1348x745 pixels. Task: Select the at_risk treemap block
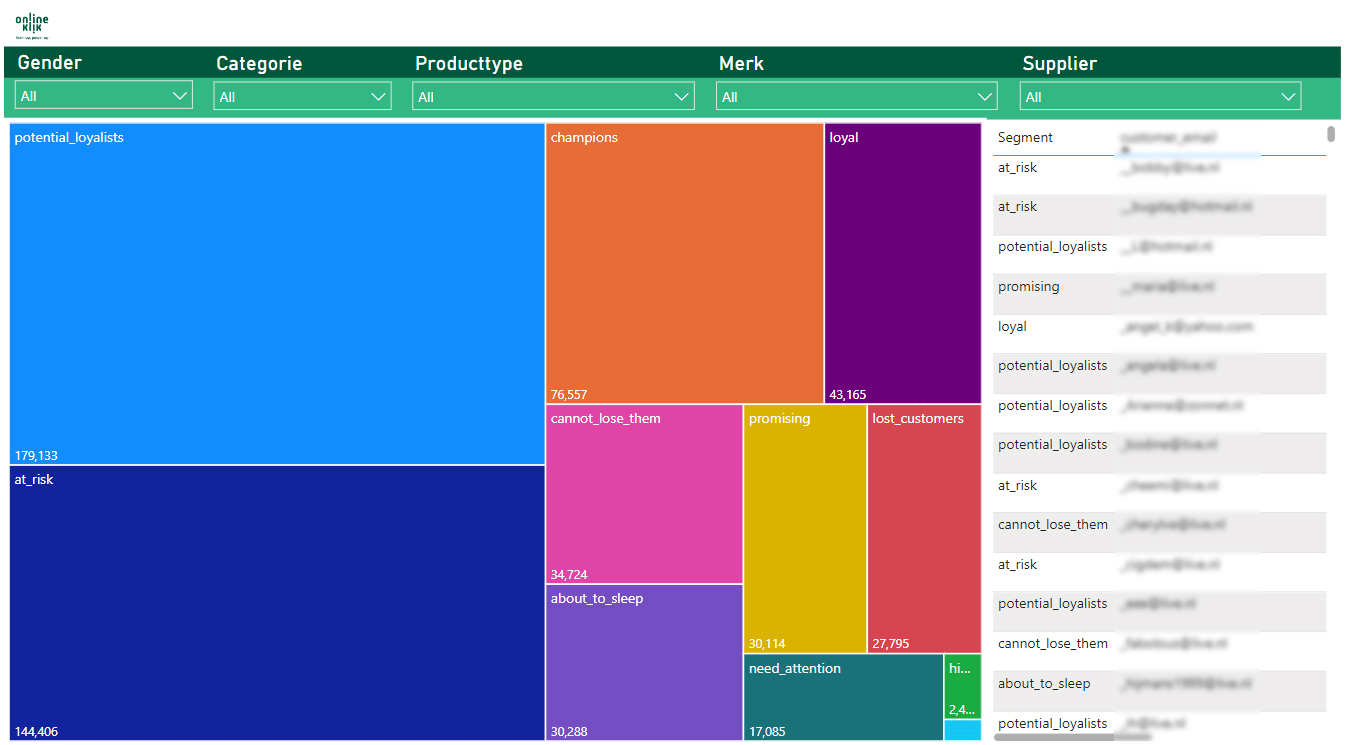click(277, 603)
